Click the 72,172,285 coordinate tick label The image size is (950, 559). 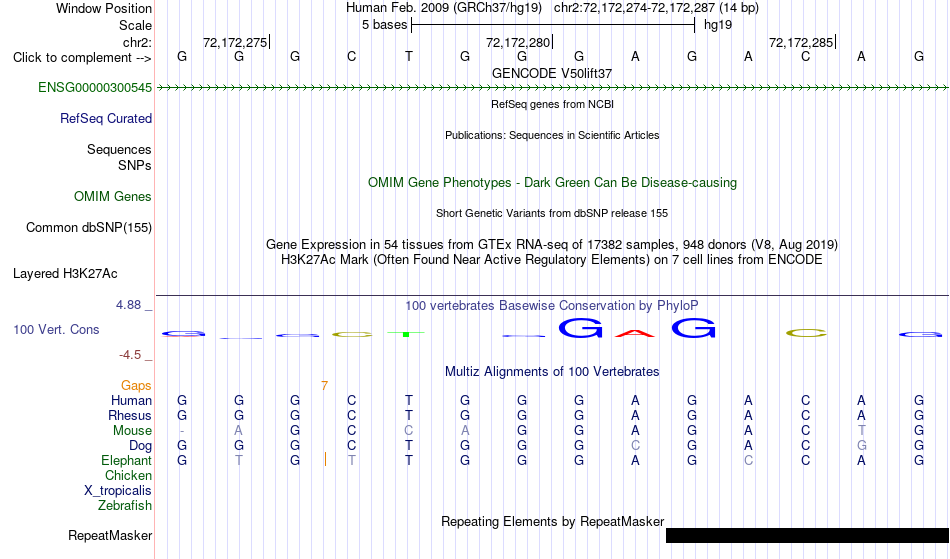tap(801, 42)
